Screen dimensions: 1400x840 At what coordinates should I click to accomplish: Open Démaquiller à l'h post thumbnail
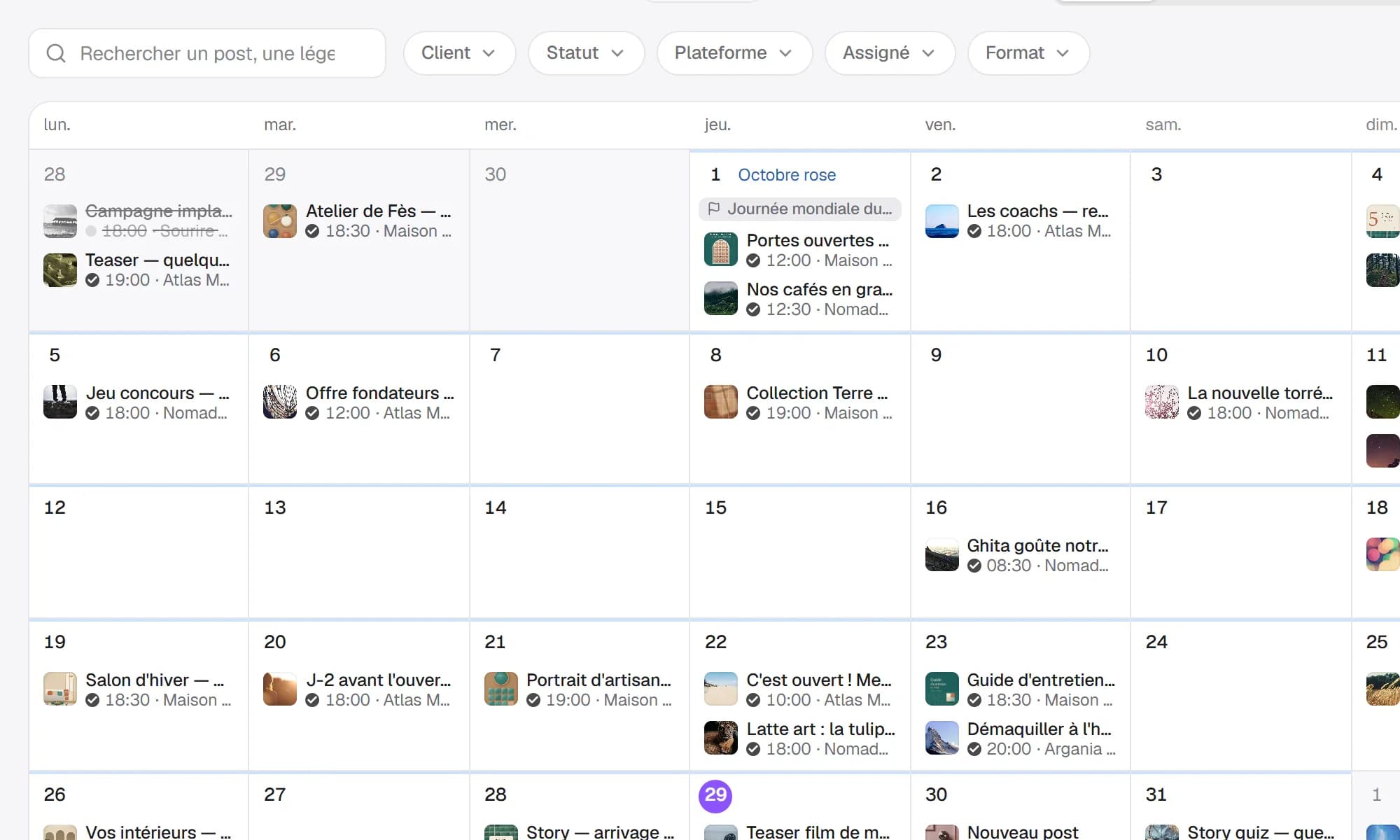pyautogui.click(x=942, y=738)
